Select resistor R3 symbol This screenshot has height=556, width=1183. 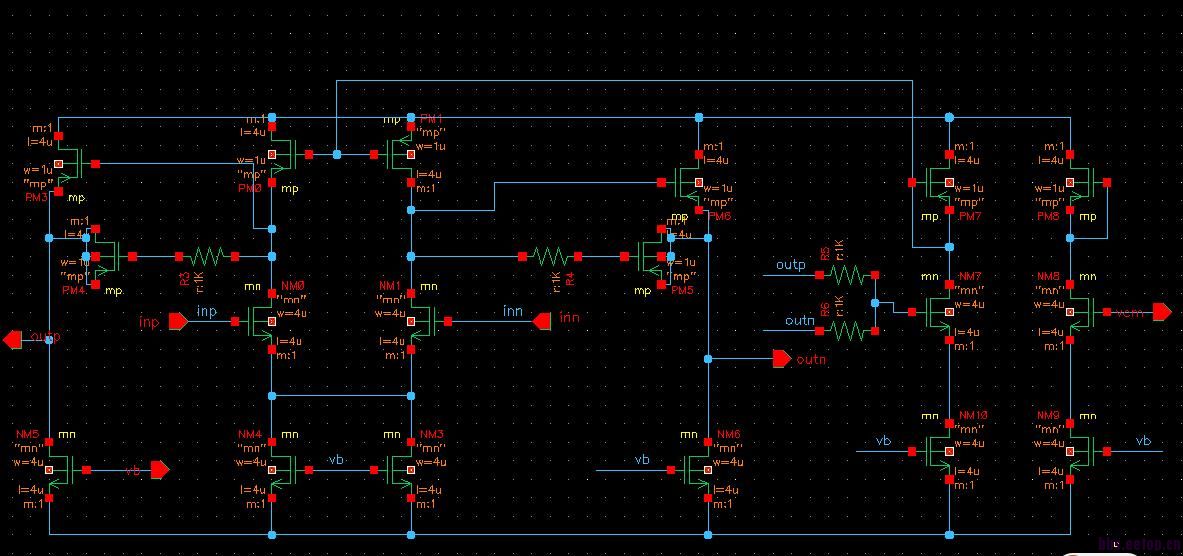(207, 257)
